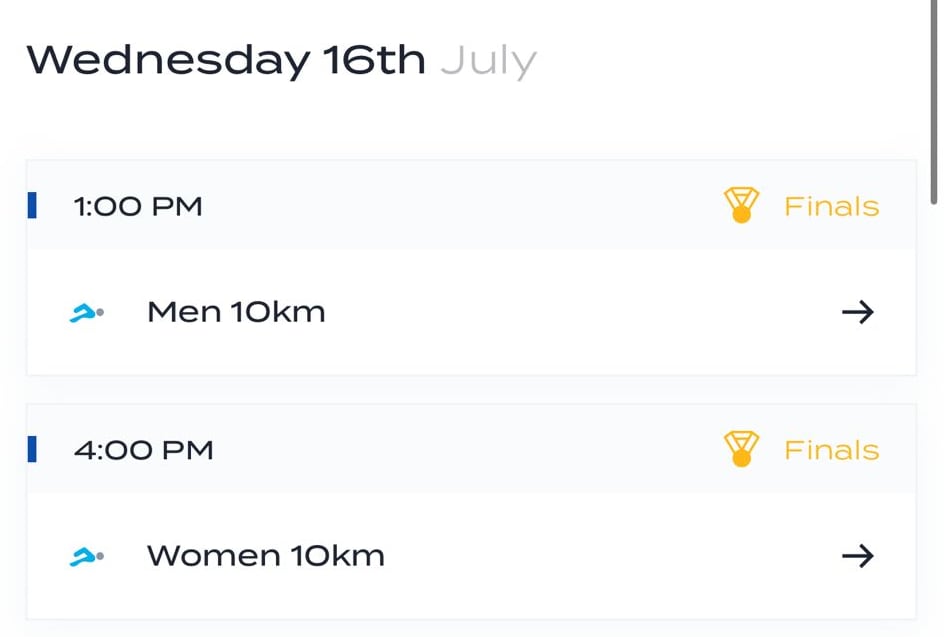Viewport: 944px width, 637px height.
Task: Click the swimmer icon beside Men 10km
Action: pos(87,313)
